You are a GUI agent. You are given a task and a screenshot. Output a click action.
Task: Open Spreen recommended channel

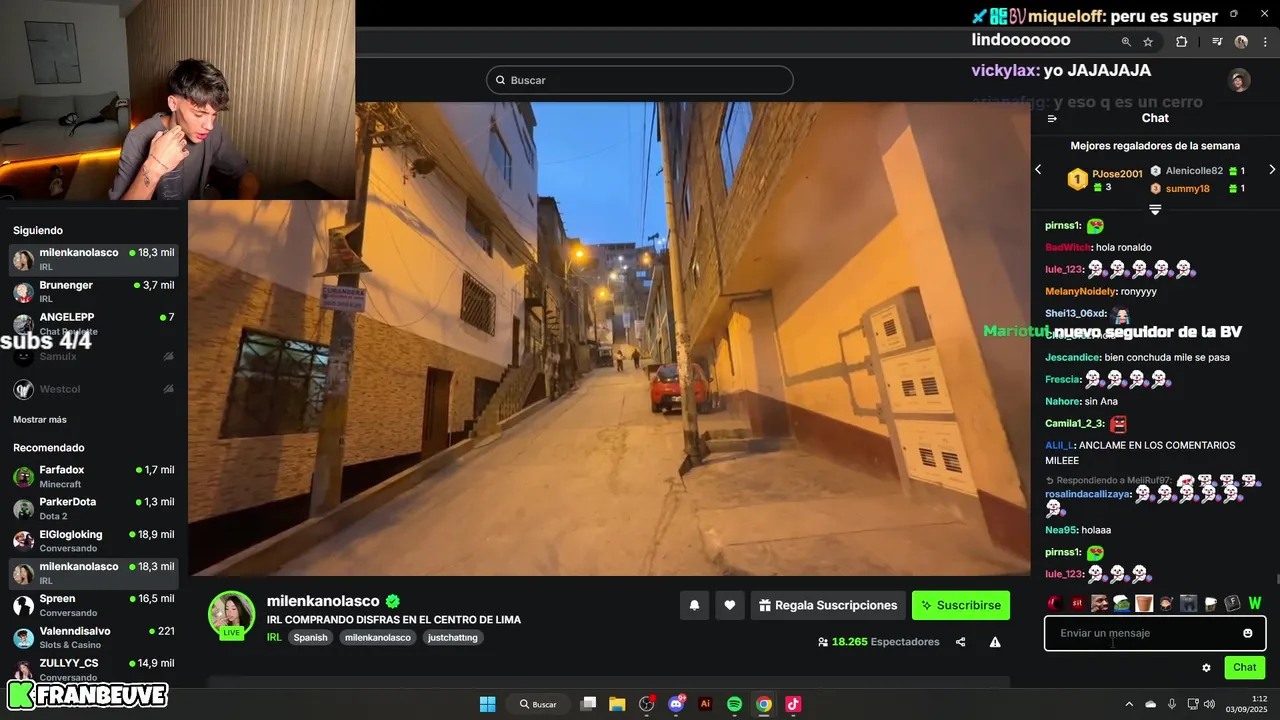pos(94,605)
